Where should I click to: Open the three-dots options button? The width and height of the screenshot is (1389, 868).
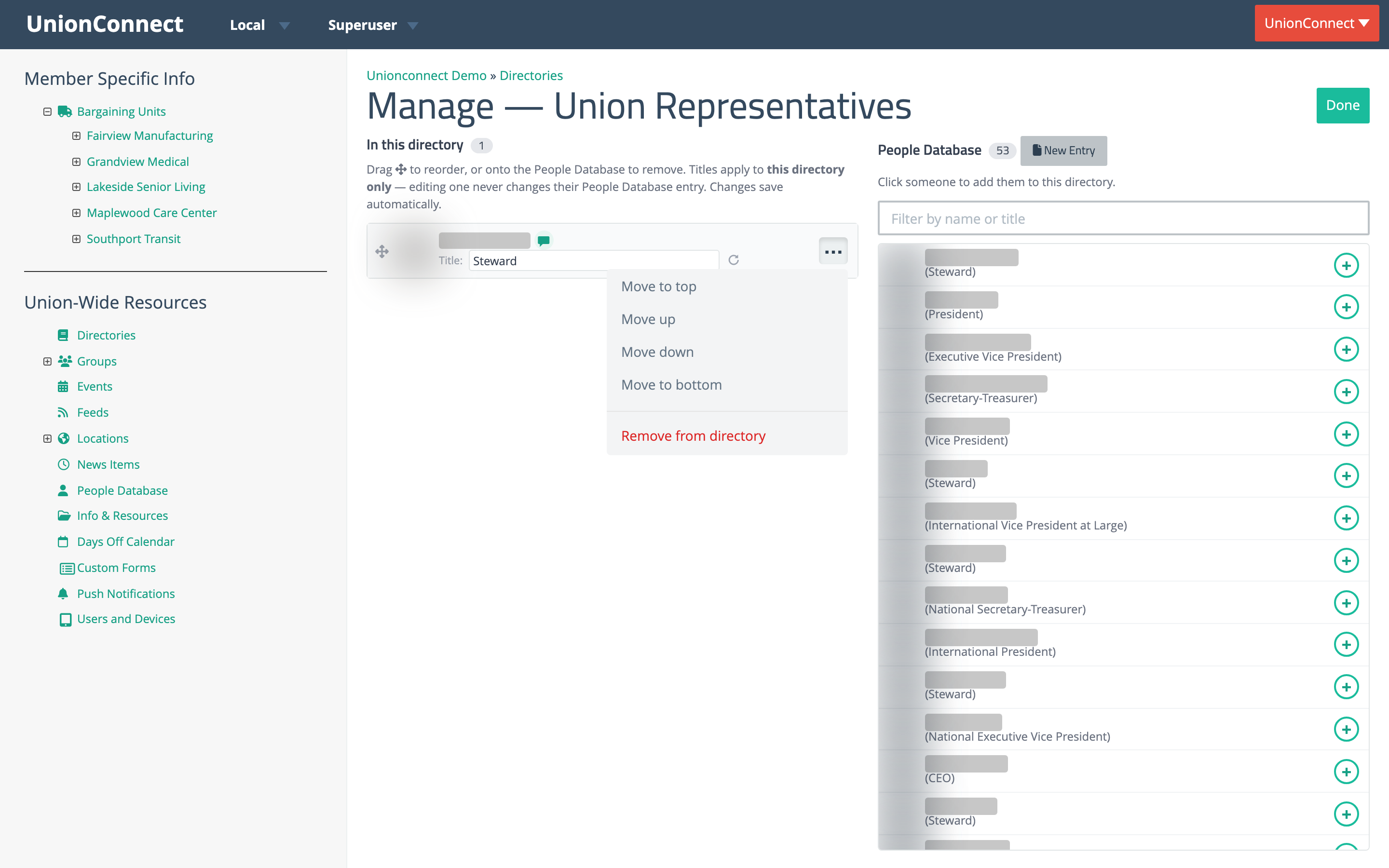click(x=833, y=251)
